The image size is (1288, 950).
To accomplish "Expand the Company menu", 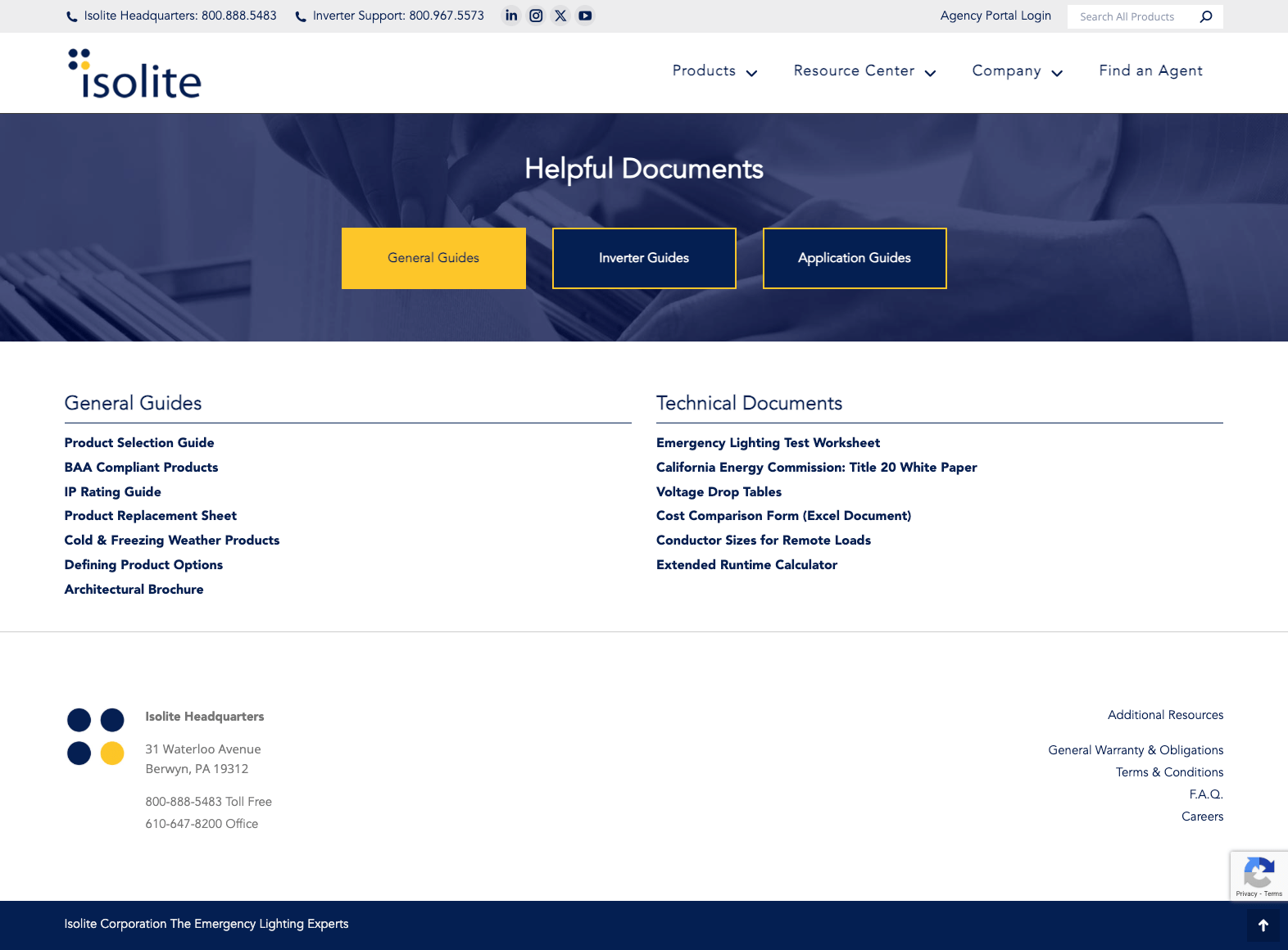I will [1017, 71].
